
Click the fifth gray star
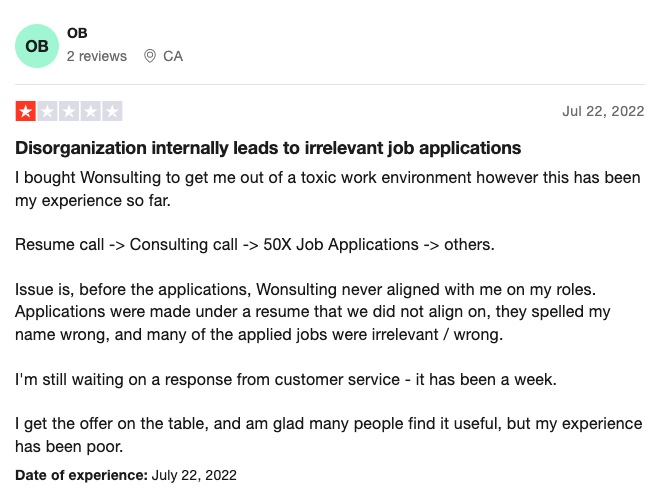coord(113,111)
